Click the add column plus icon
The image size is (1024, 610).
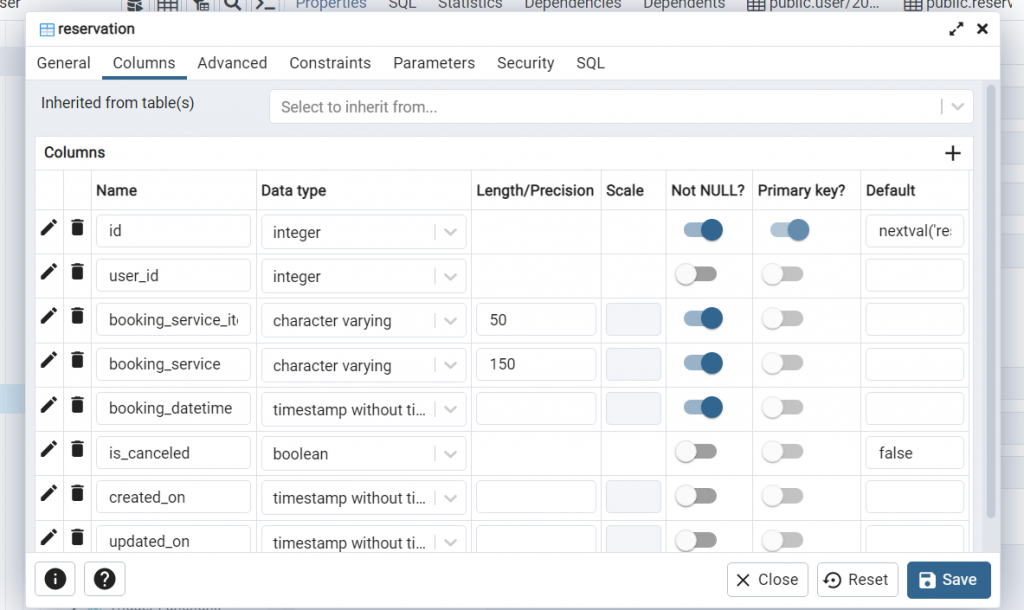[x=952, y=153]
